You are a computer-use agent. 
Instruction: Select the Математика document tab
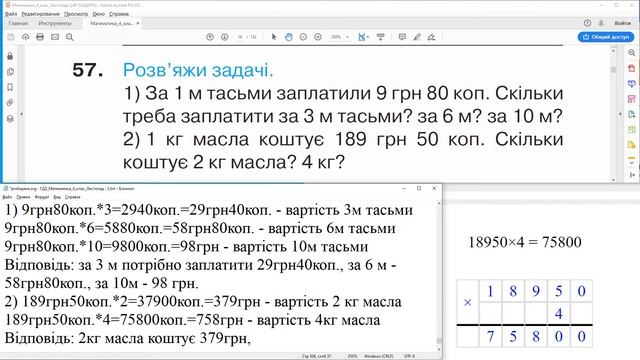pyautogui.click(x=111, y=23)
